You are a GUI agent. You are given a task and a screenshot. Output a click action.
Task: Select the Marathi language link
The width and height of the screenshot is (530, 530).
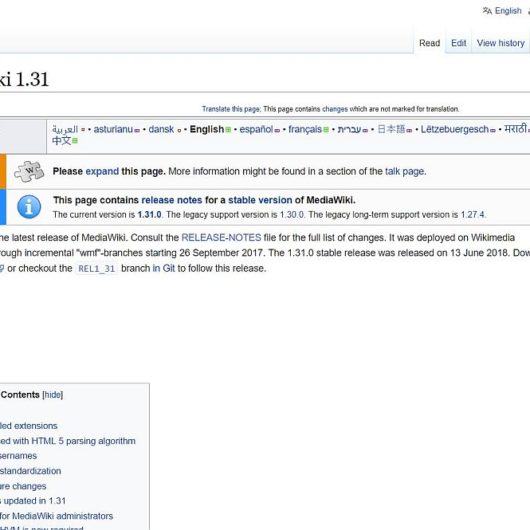[515, 129]
